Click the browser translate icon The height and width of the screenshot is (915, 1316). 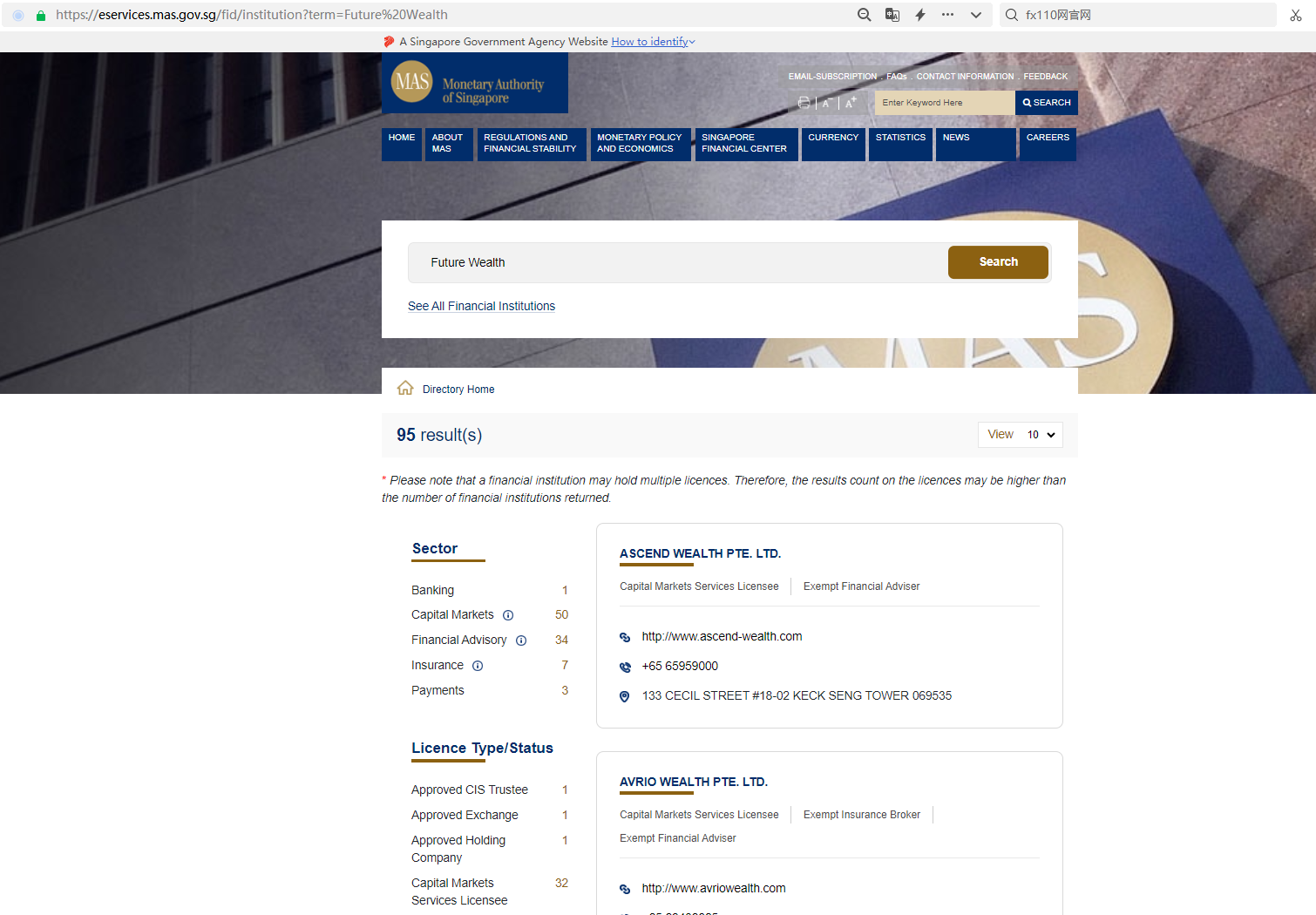click(892, 15)
